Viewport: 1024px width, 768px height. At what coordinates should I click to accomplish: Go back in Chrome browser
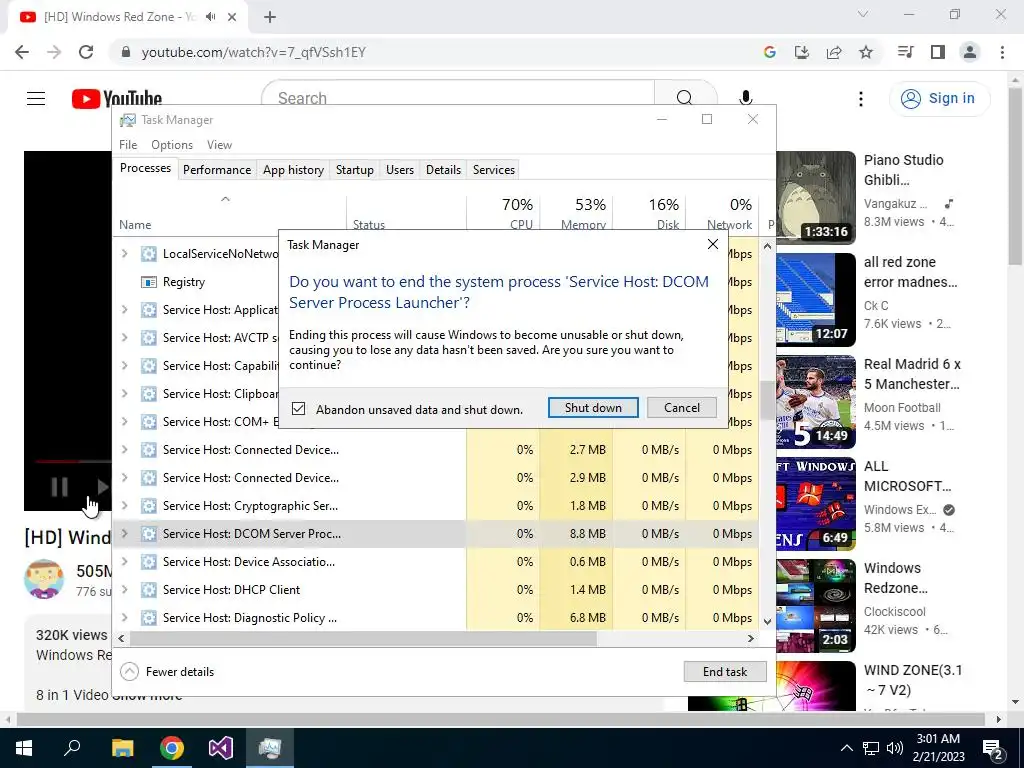click(22, 52)
